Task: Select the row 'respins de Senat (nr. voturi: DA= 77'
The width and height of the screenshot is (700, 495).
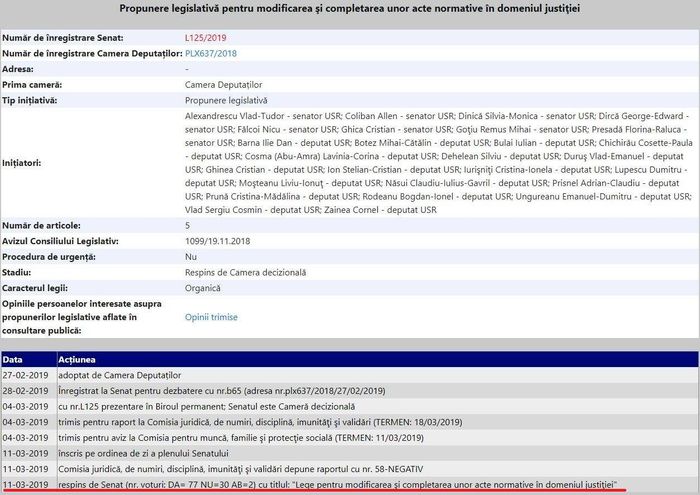Action: 378,485
